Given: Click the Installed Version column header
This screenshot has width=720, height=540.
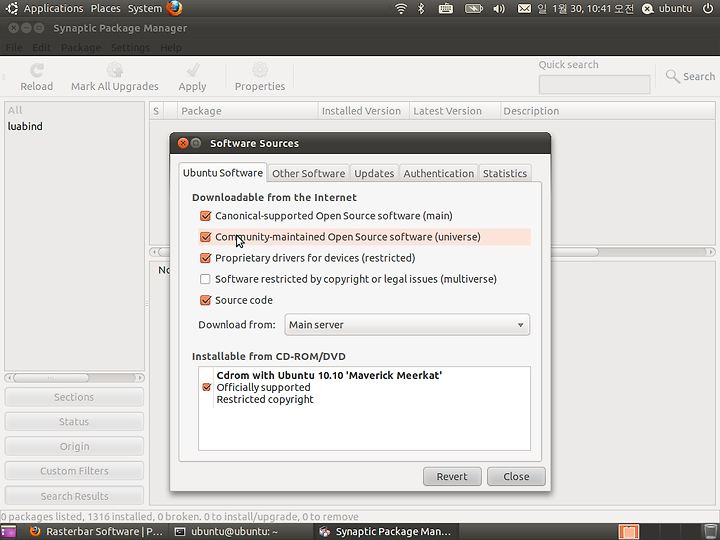Looking at the screenshot, I should click(364, 111).
